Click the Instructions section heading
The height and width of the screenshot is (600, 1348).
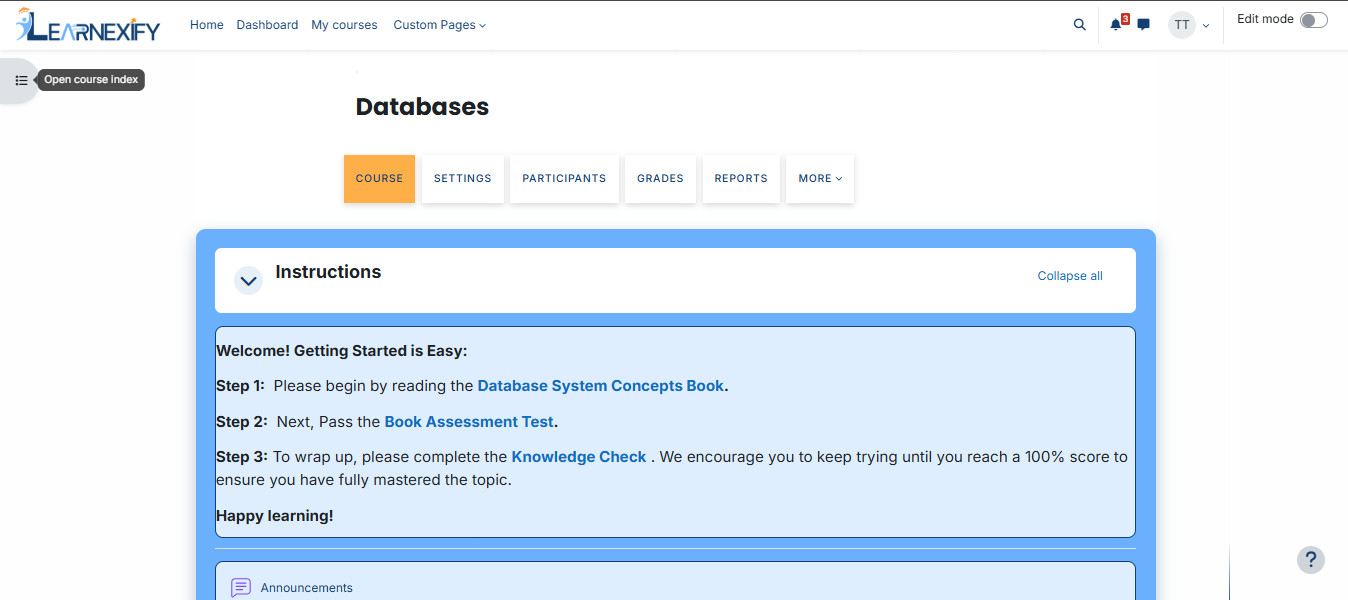tap(328, 272)
